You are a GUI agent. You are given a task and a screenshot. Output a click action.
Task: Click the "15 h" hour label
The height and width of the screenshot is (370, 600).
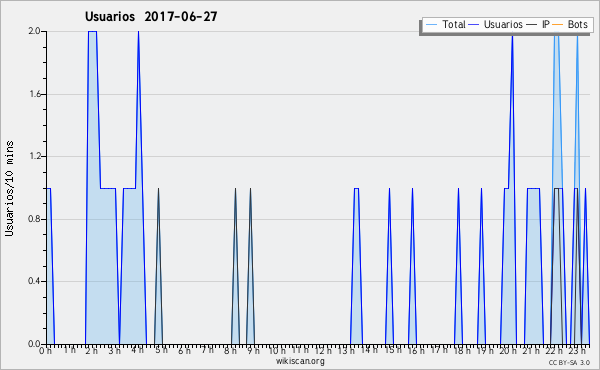pyautogui.click(x=393, y=350)
